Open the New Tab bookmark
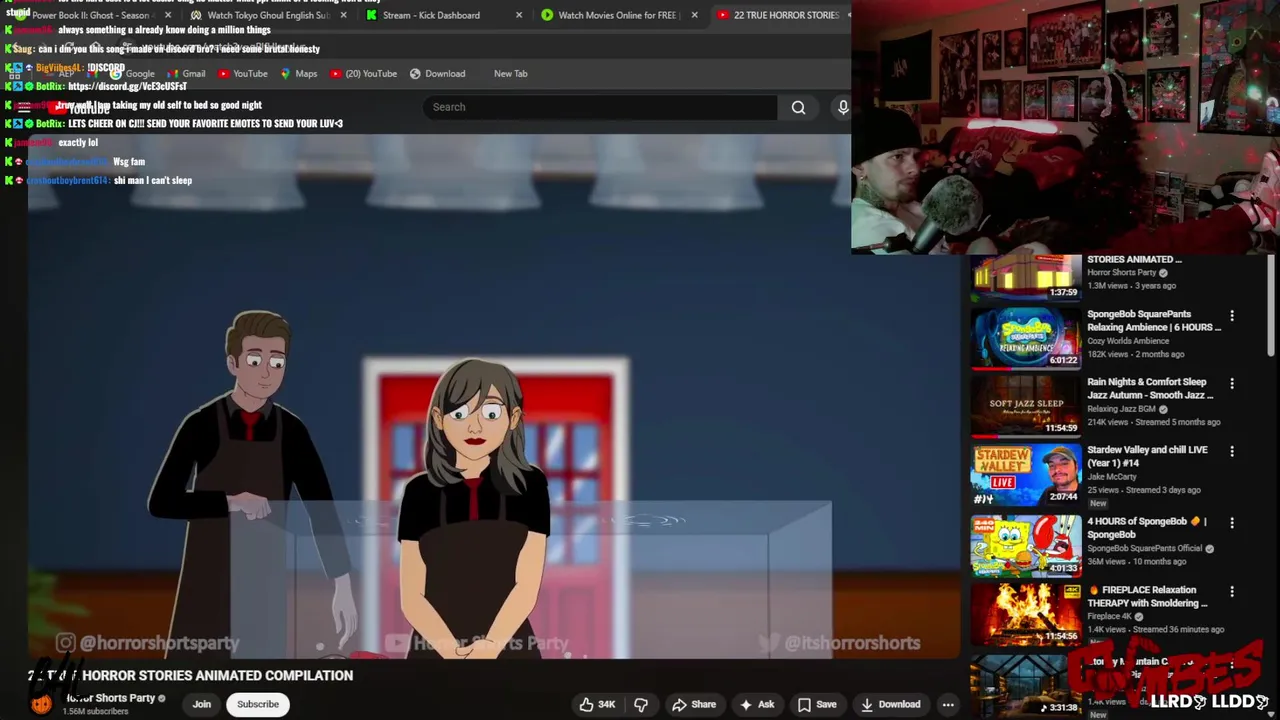 coord(510,73)
